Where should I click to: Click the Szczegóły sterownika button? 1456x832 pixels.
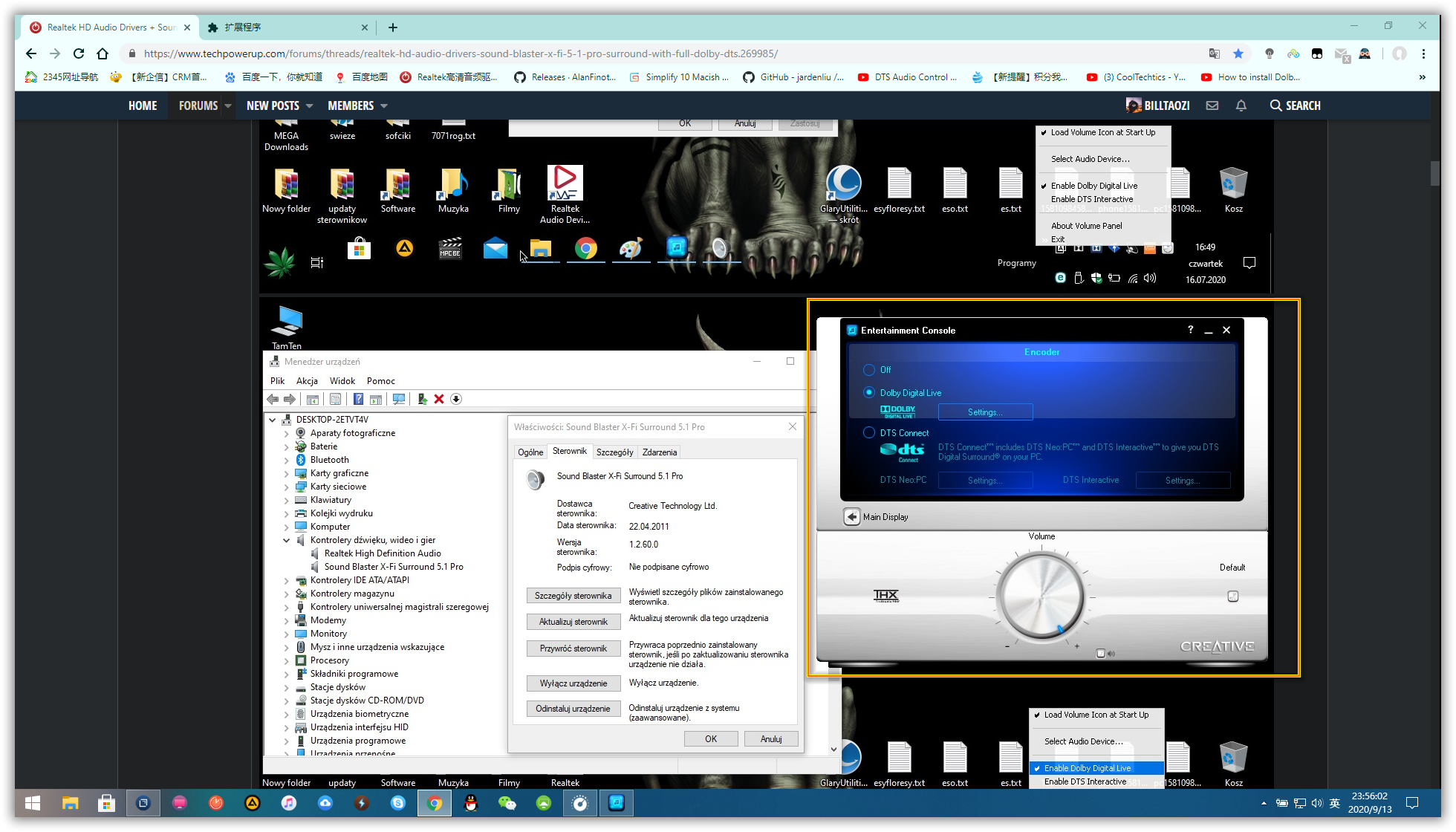(573, 596)
